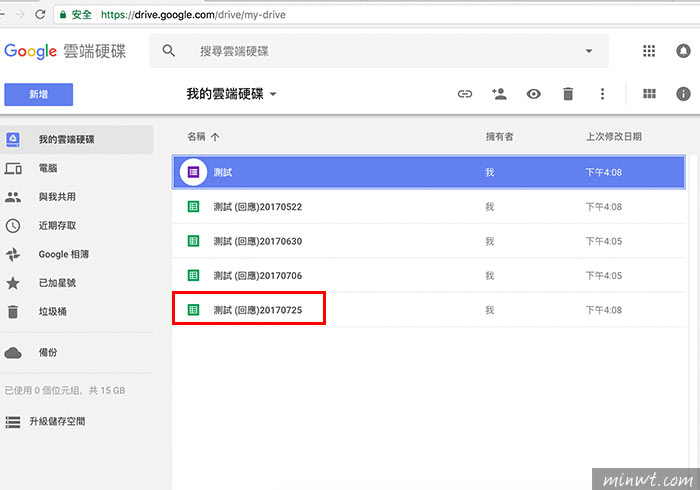Sort by 名稱 column header
The width and height of the screenshot is (700, 490).
click(x=196, y=137)
